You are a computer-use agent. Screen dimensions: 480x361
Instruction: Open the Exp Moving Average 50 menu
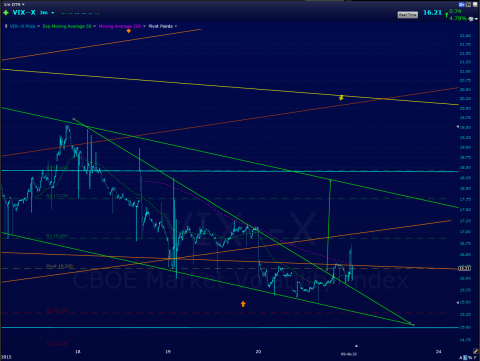69,26
